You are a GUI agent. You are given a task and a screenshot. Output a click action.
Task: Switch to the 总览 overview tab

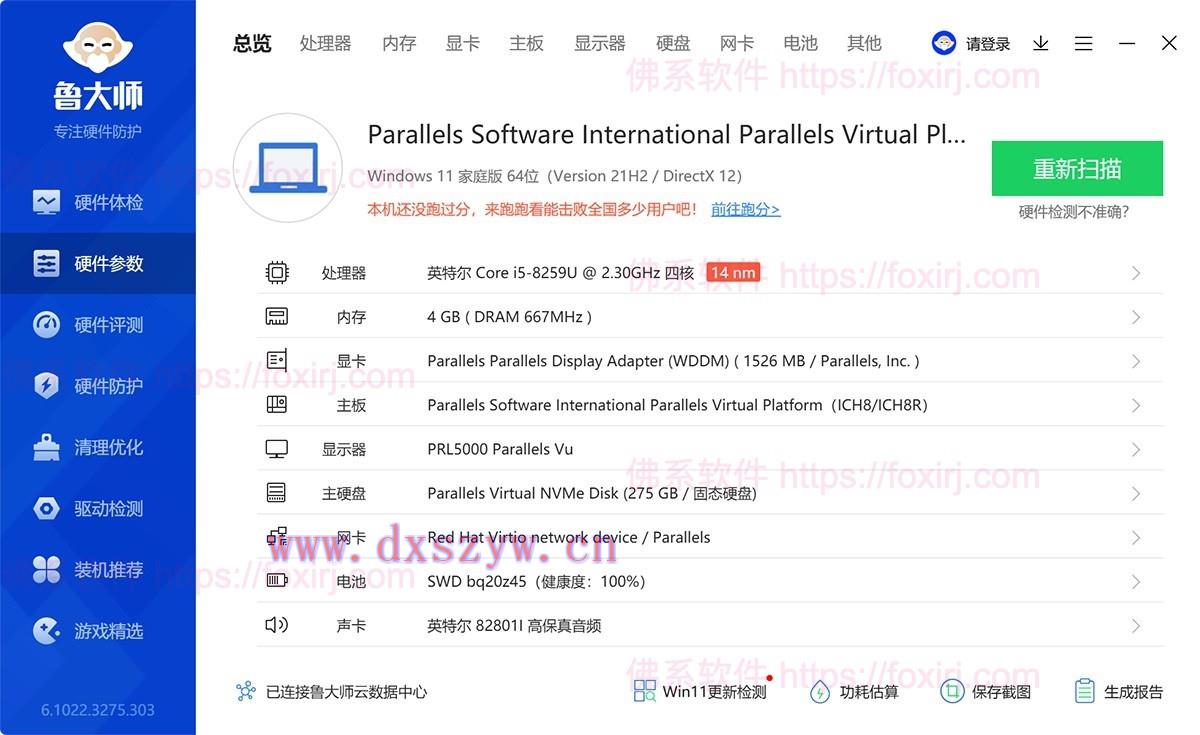252,43
